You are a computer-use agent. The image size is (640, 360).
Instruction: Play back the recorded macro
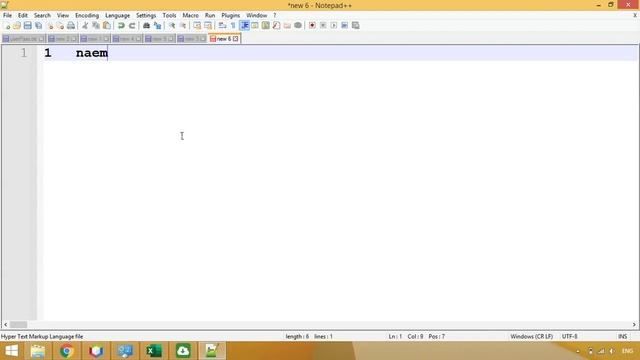(x=333, y=25)
